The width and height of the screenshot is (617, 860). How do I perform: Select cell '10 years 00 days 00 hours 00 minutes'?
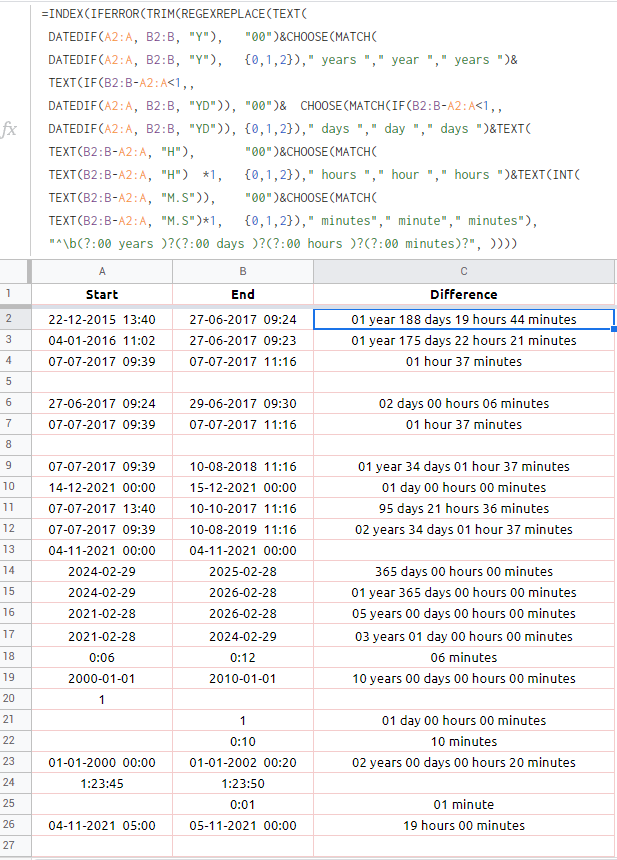(x=464, y=678)
